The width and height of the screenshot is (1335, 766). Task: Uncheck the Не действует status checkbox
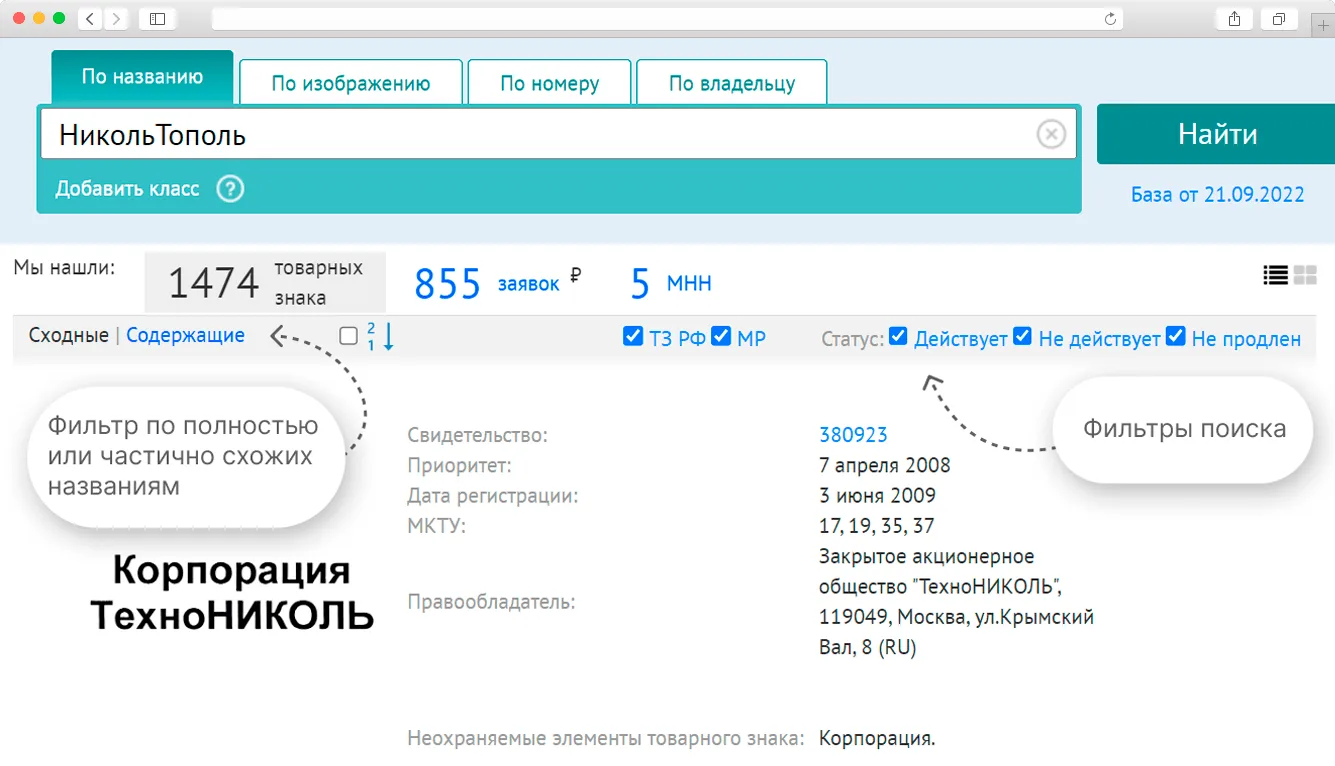(x=1022, y=336)
